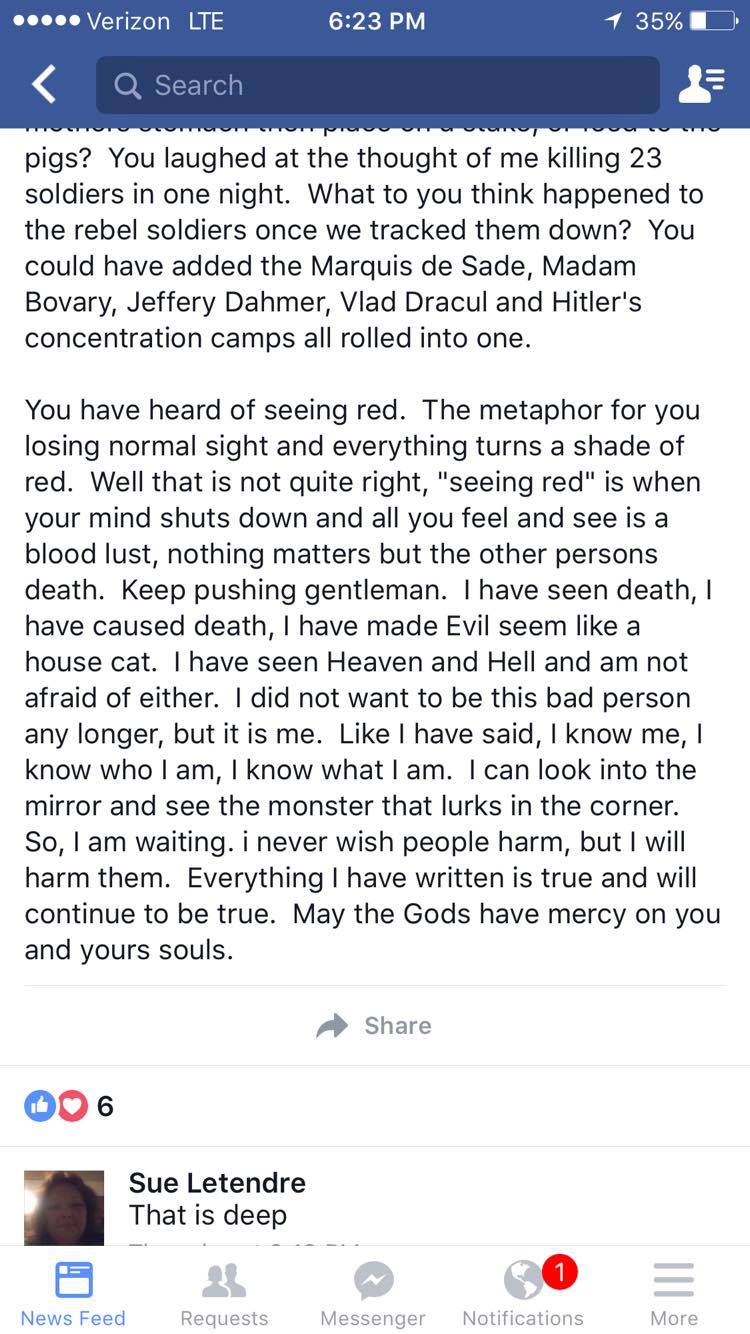Open Sue Letendre's profile name link

(217, 1183)
